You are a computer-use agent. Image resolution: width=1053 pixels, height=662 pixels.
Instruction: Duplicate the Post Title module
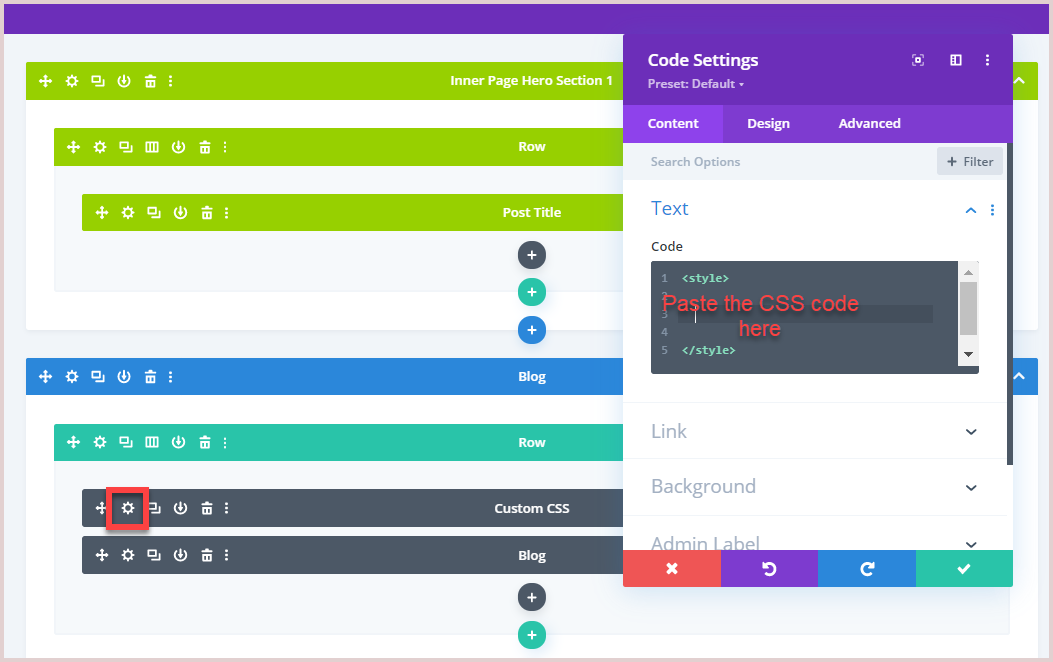pyautogui.click(x=154, y=212)
